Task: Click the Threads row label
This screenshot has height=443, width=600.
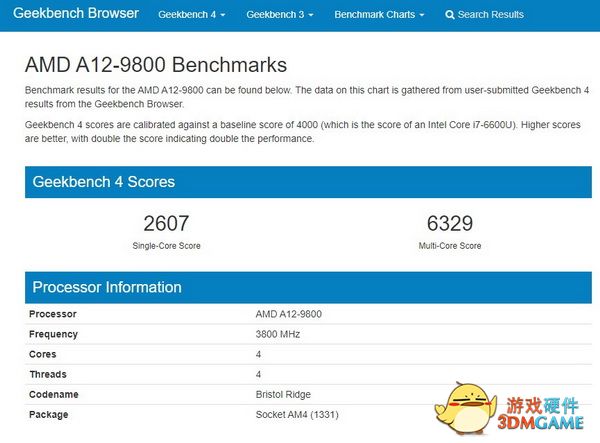Action: point(48,375)
